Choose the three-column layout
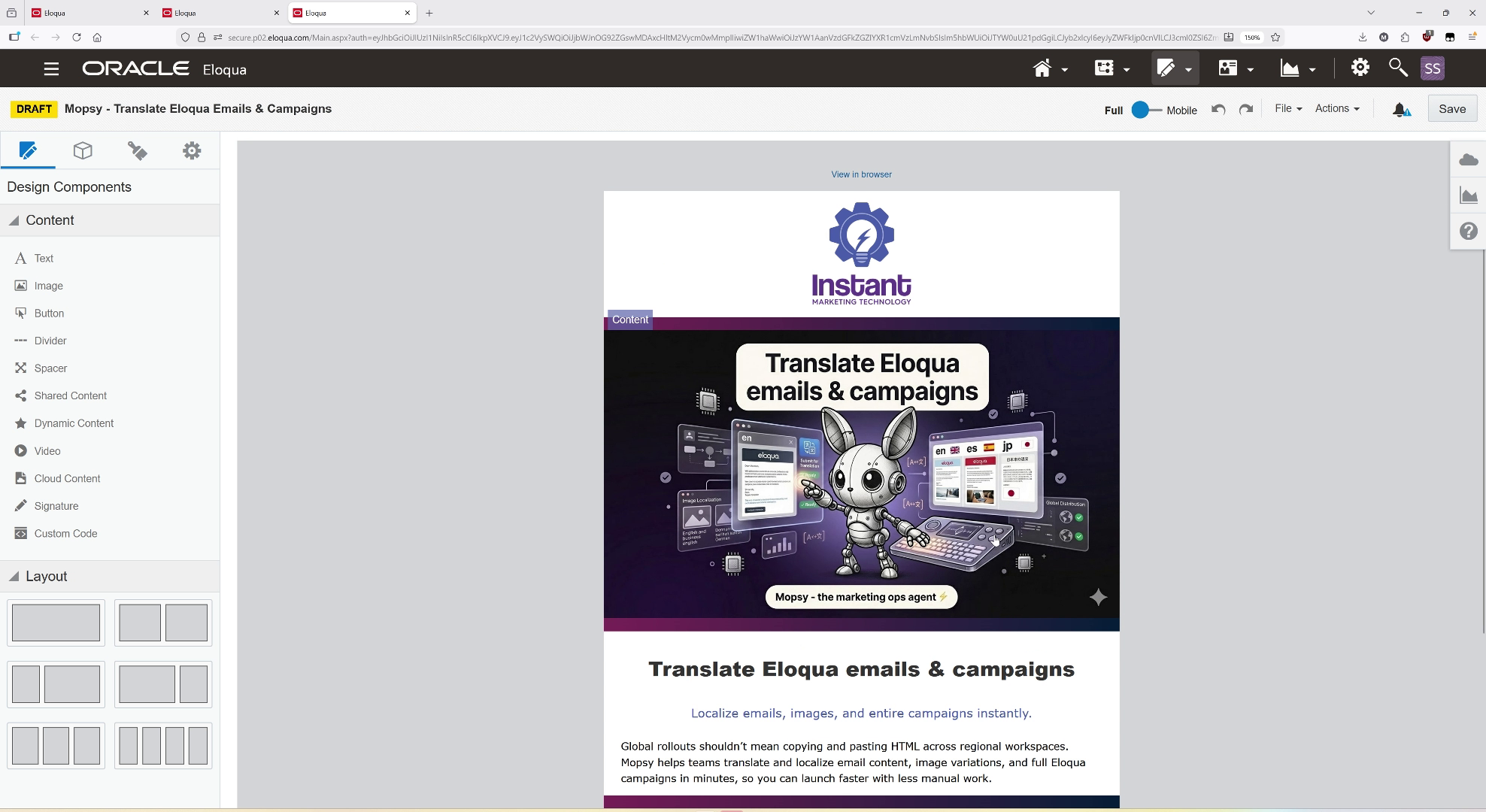Viewport: 1486px width, 812px height. tap(56, 746)
